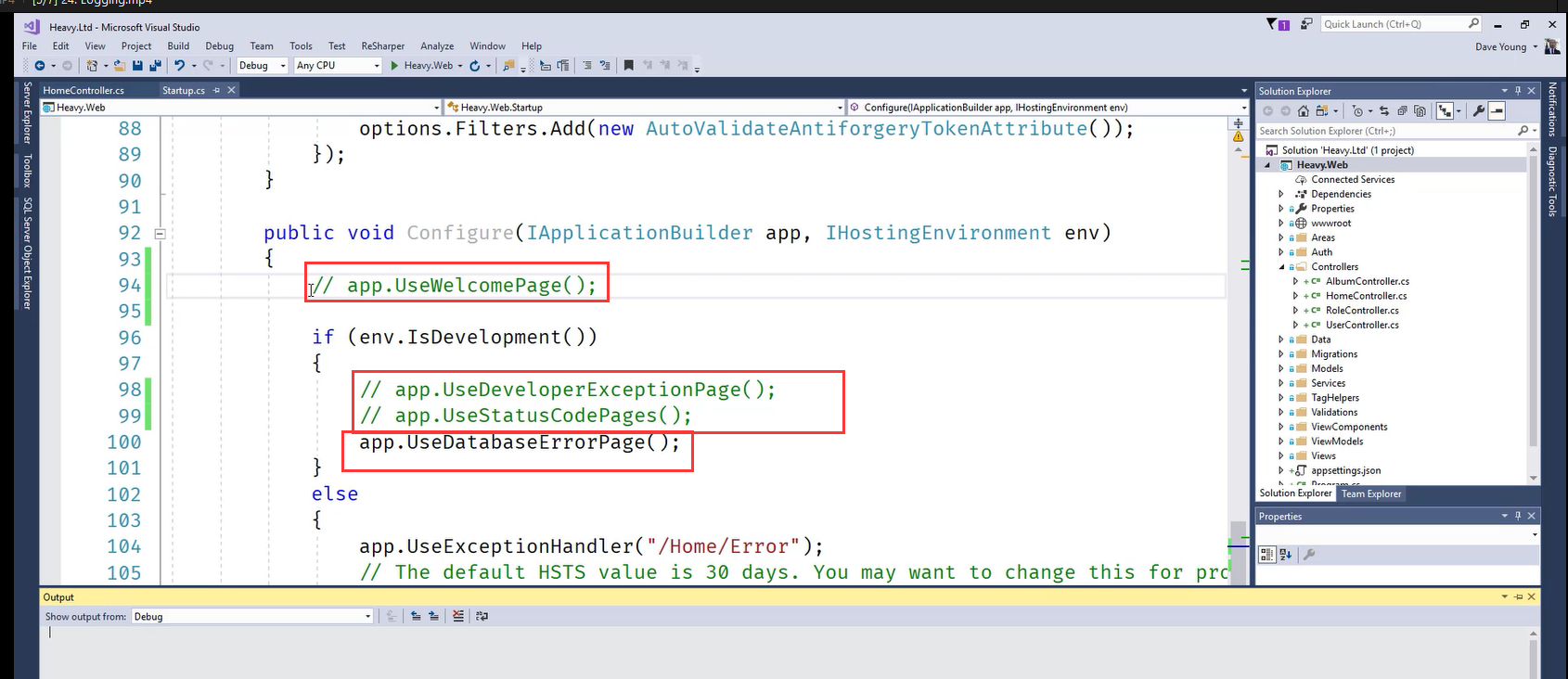Toggle auto-hide pin on Properties panel

click(x=1518, y=516)
